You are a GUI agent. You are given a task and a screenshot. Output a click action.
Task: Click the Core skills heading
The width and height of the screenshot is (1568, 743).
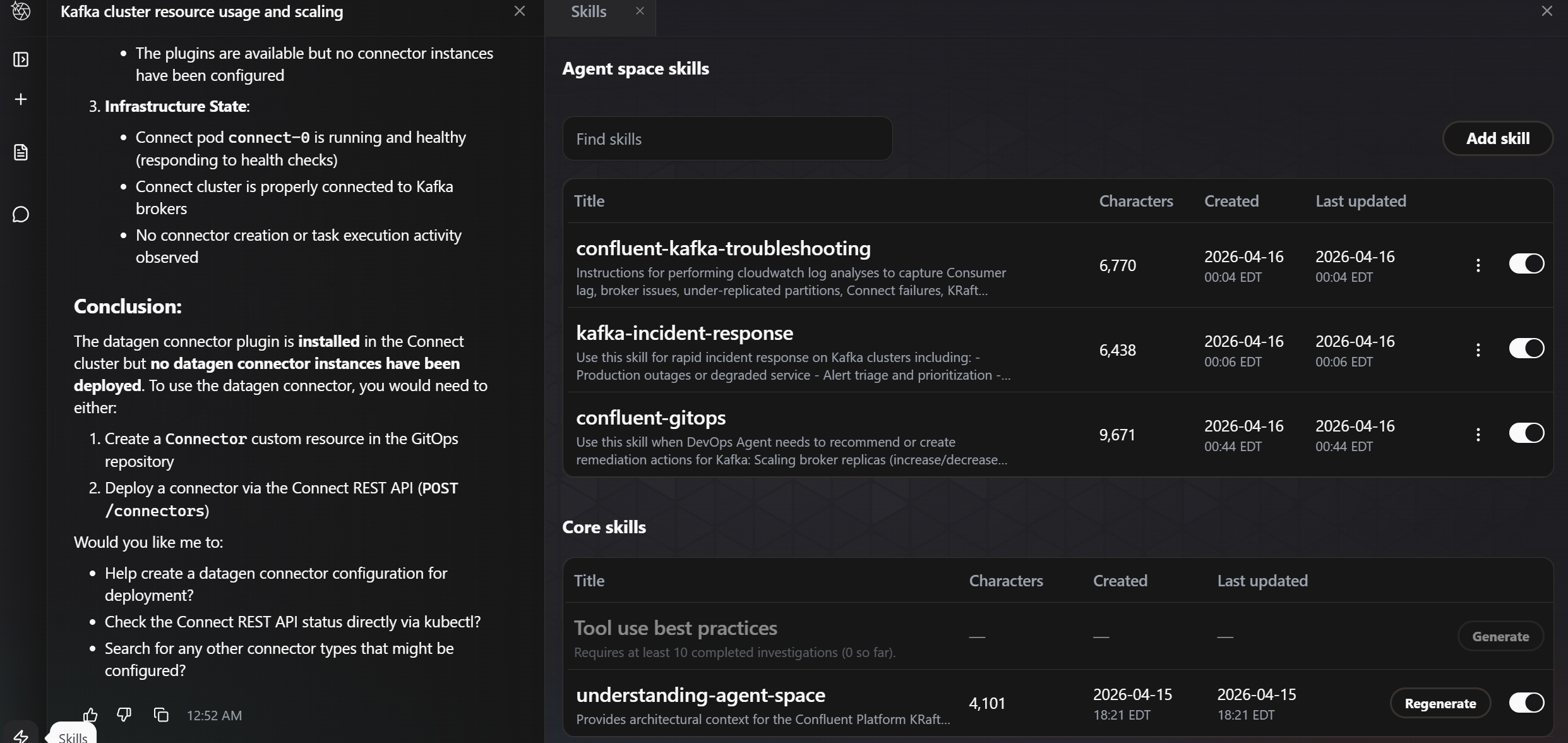click(604, 527)
